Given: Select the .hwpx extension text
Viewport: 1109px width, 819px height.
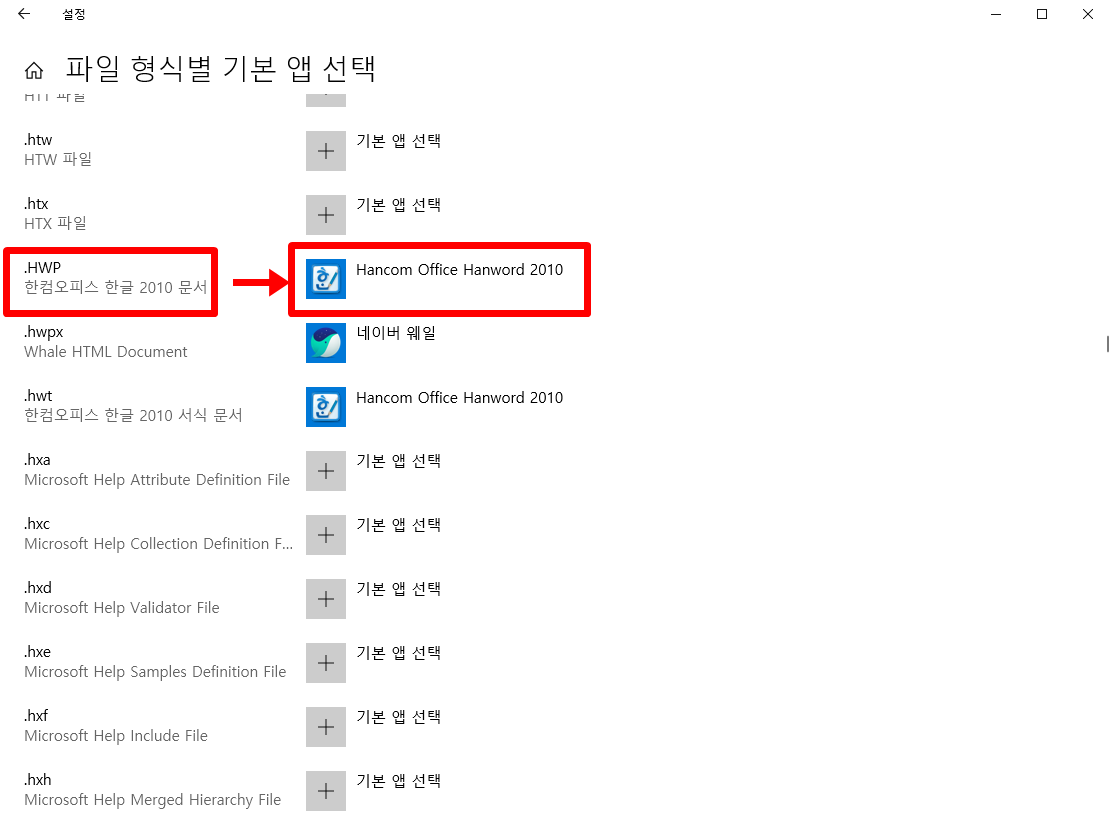Looking at the screenshot, I should pyautogui.click(x=44, y=332).
